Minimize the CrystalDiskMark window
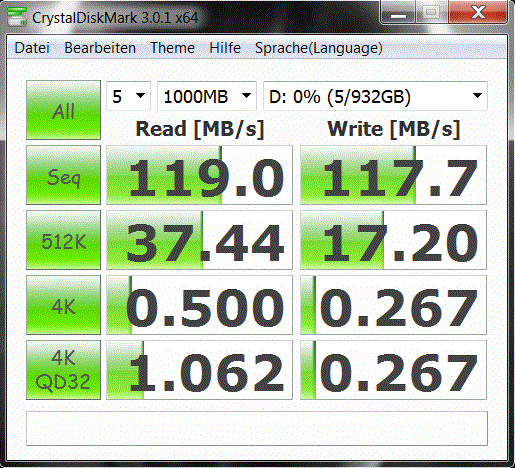515x468 pixels. pos(398,13)
